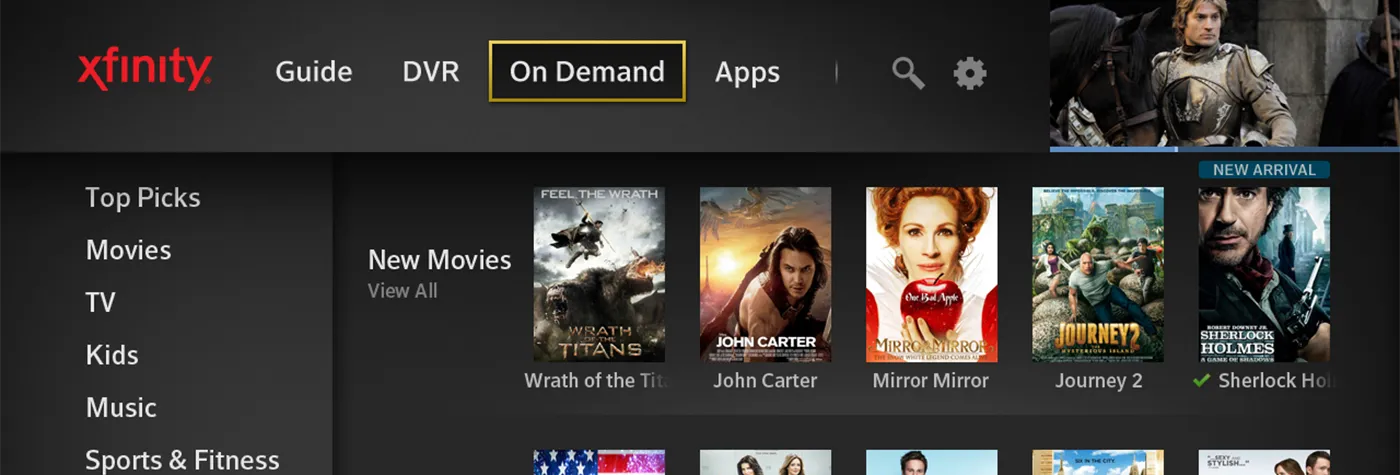Image resolution: width=1400 pixels, height=475 pixels.
Task: Open the Music category
Action: pyautogui.click(x=121, y=407)
